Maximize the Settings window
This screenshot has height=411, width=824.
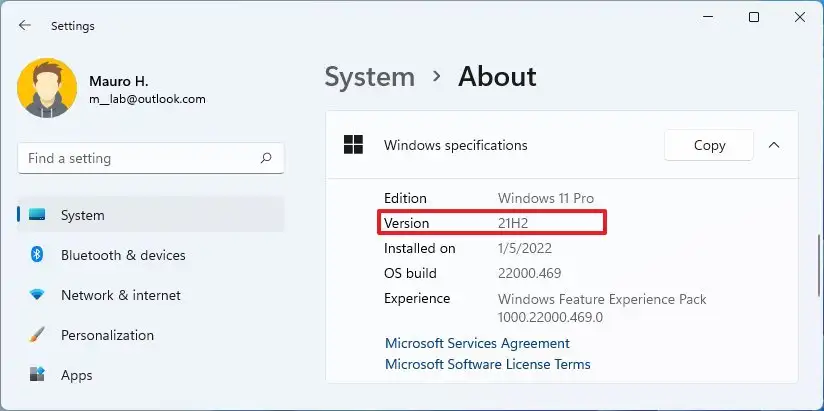754,17
